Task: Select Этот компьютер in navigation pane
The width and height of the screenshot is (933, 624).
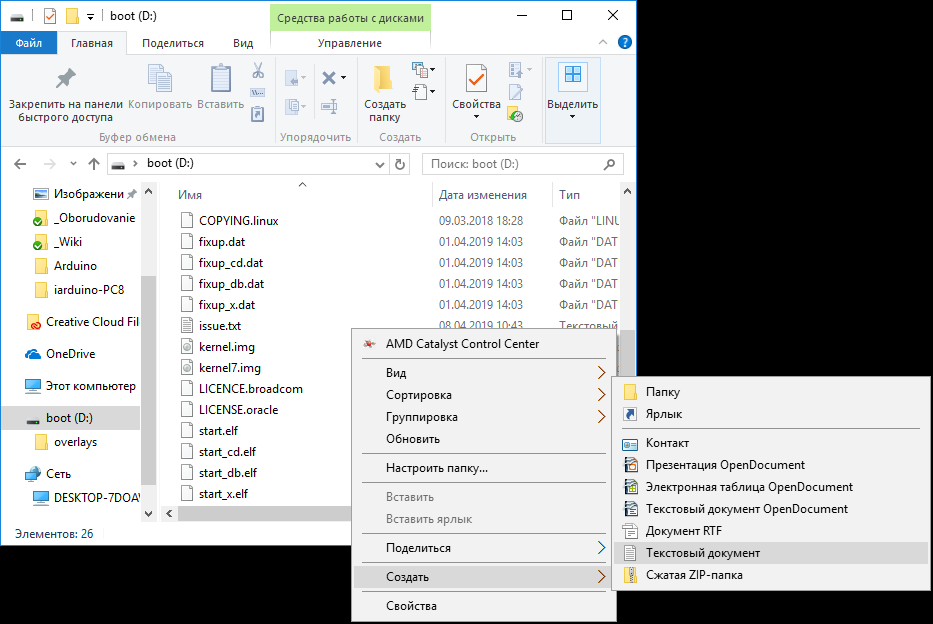Action: 79,386
